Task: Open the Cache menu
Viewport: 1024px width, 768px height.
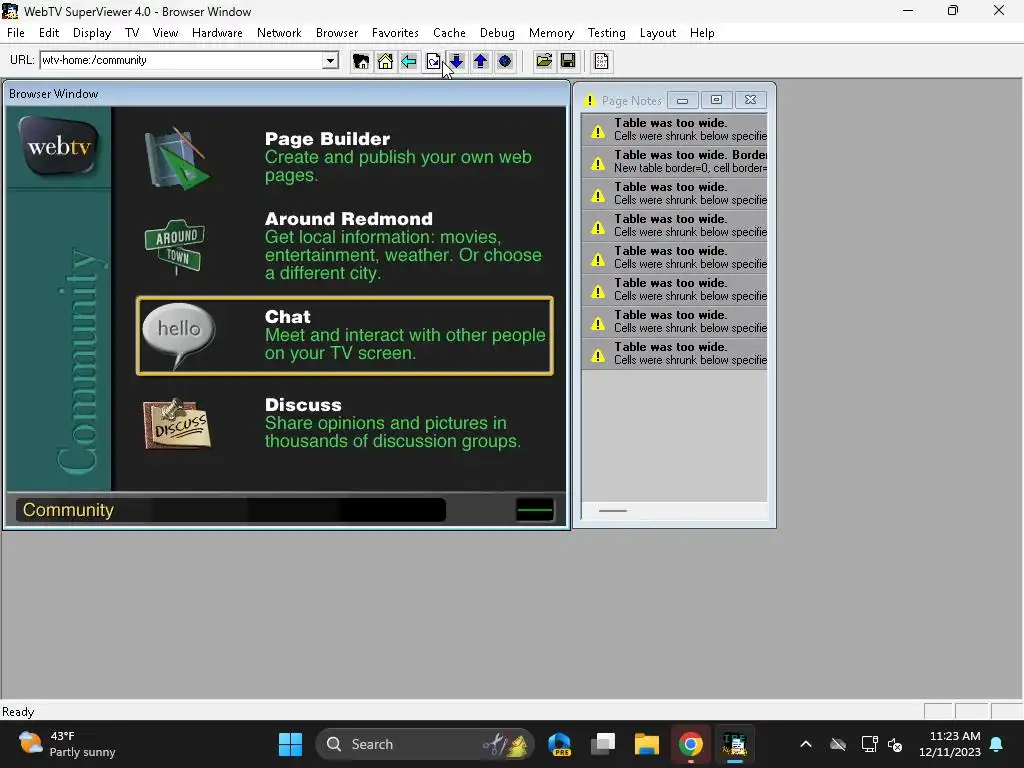Action: [449, 33]
